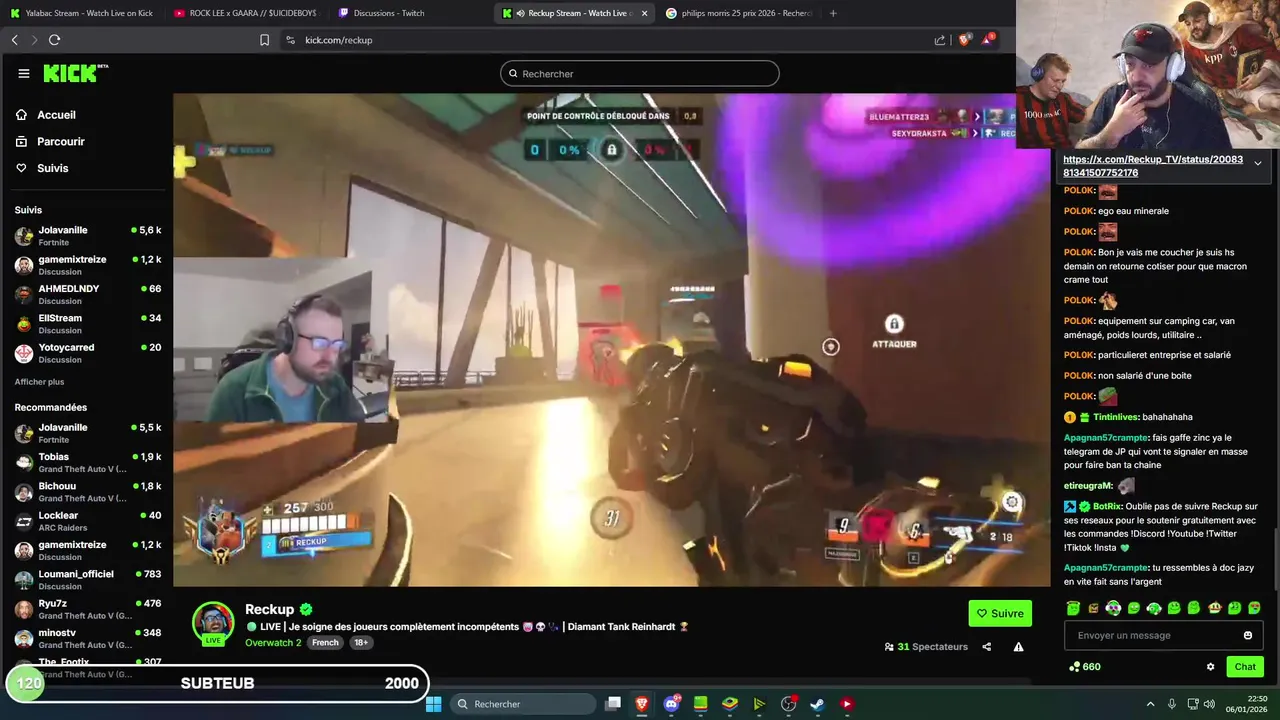The image size is (1280, 720).
Task: Open site settings icon beside URL
Action: 290,40
